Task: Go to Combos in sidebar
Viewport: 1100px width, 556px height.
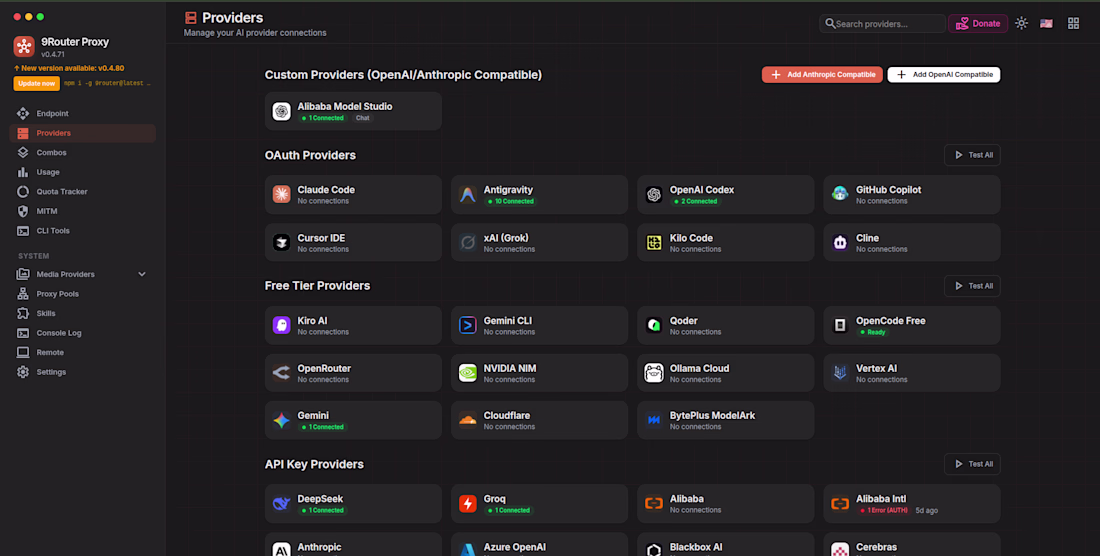Action: [x=83, y=153]
